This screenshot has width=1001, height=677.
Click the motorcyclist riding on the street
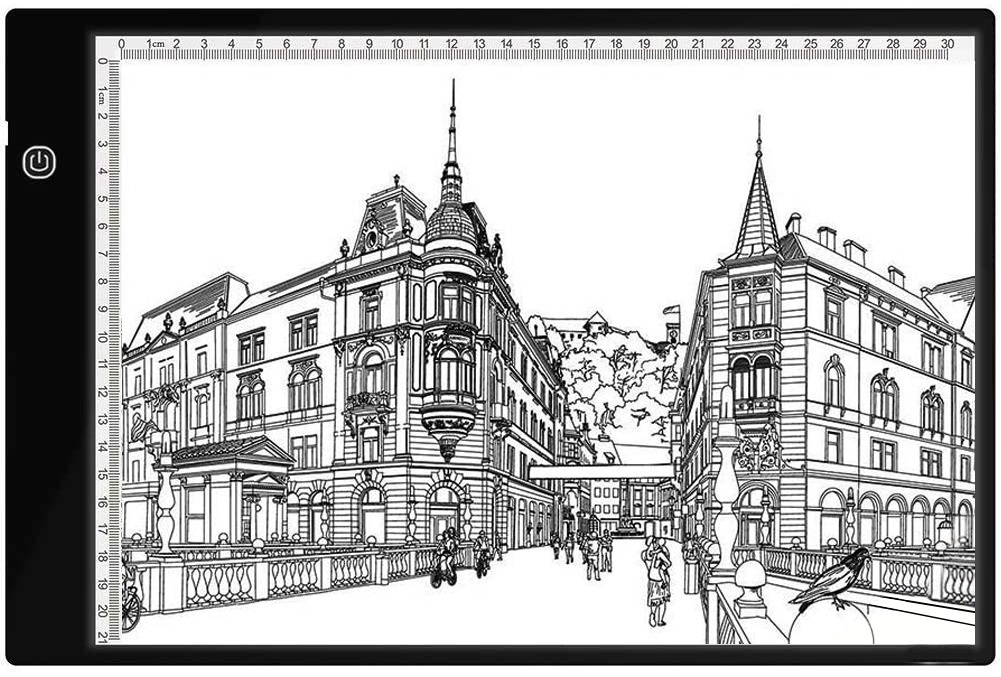443,558
